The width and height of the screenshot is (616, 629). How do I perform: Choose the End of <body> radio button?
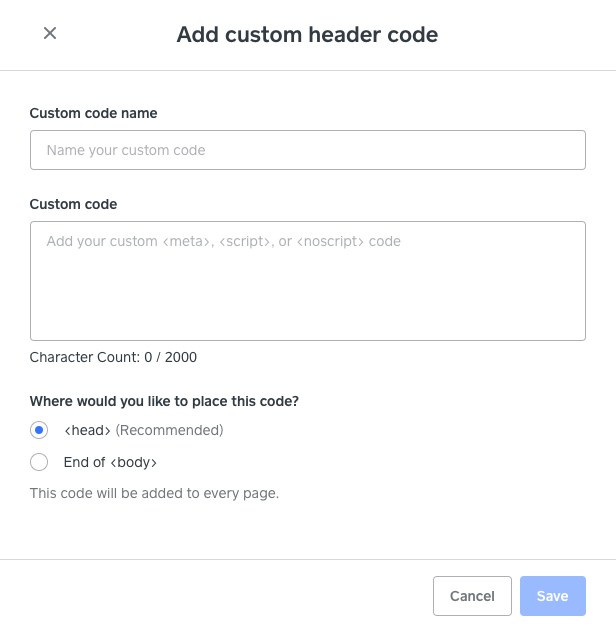click(x=39, y=462)
